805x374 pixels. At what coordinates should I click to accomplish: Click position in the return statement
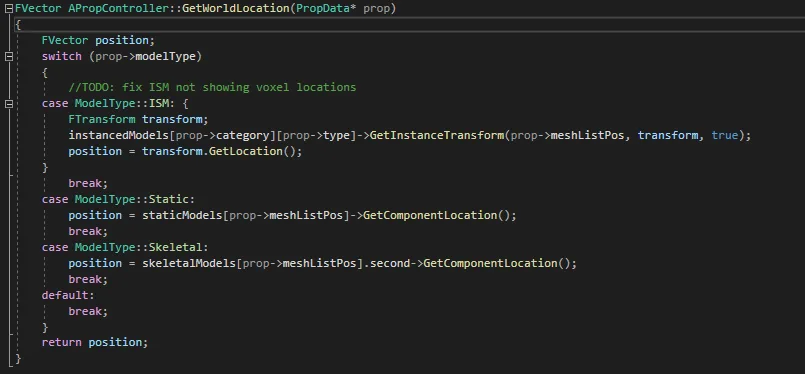(115, 342)
